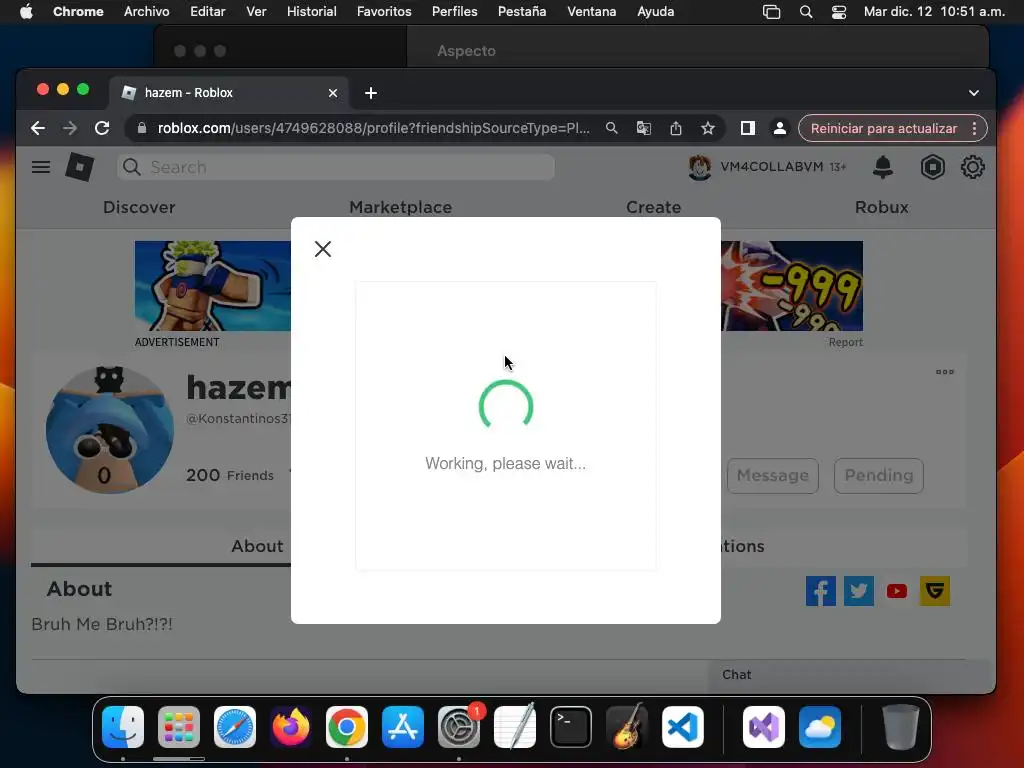
Task: Select the 'hazem - Roblox' tab
Action: (x=229, y=93)
